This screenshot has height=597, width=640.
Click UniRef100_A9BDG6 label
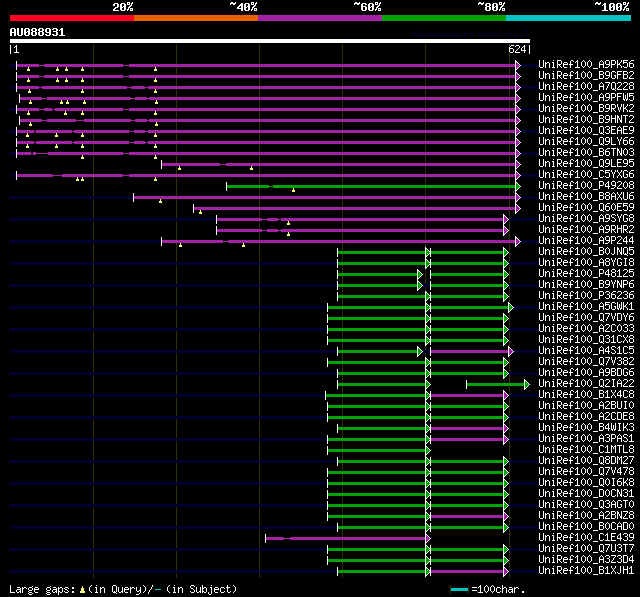[x=586, y=373]
